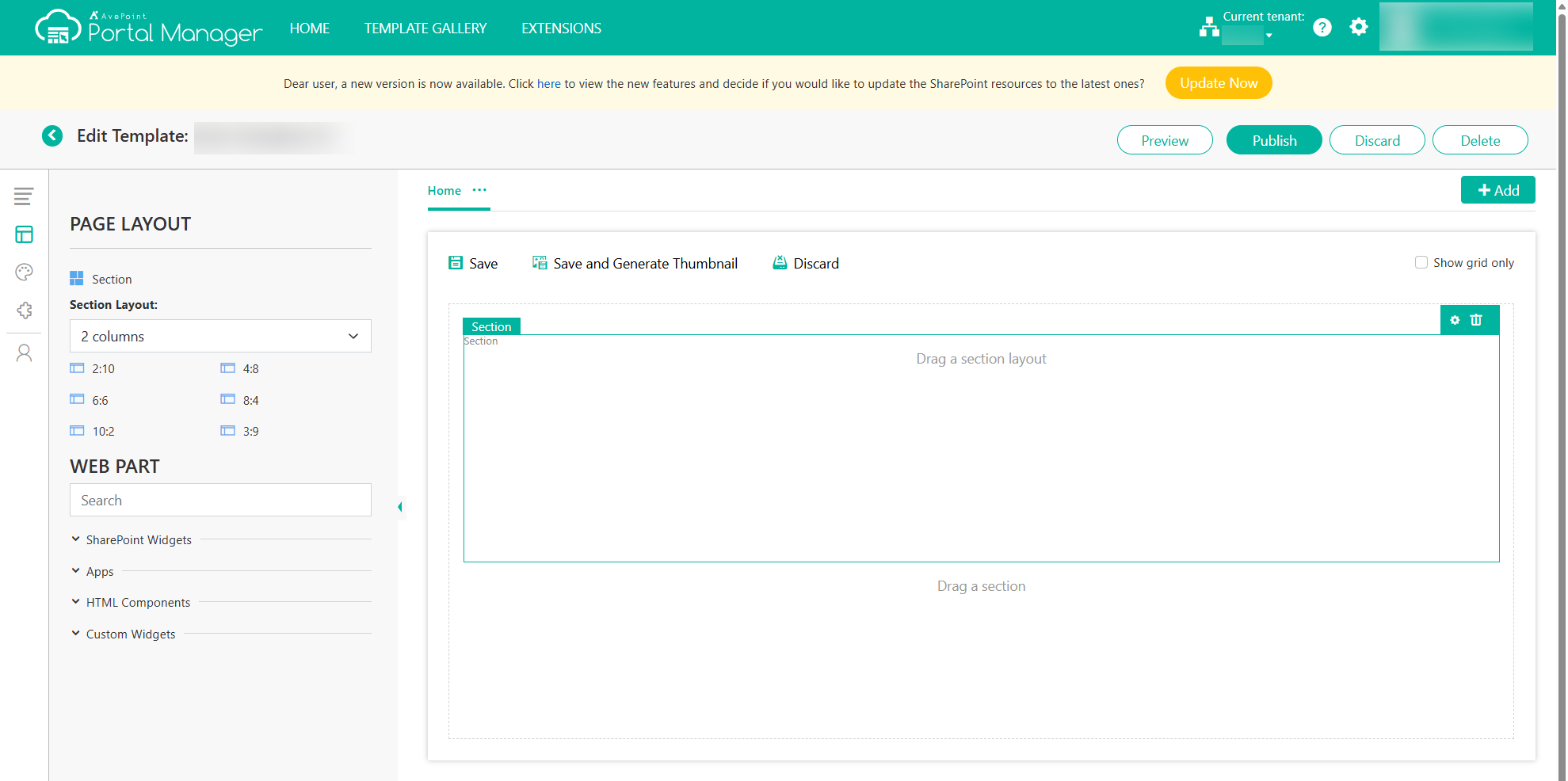Click the puzzle-piece extensions sidebar icon

pyautogui.click(x=24, y=310)
